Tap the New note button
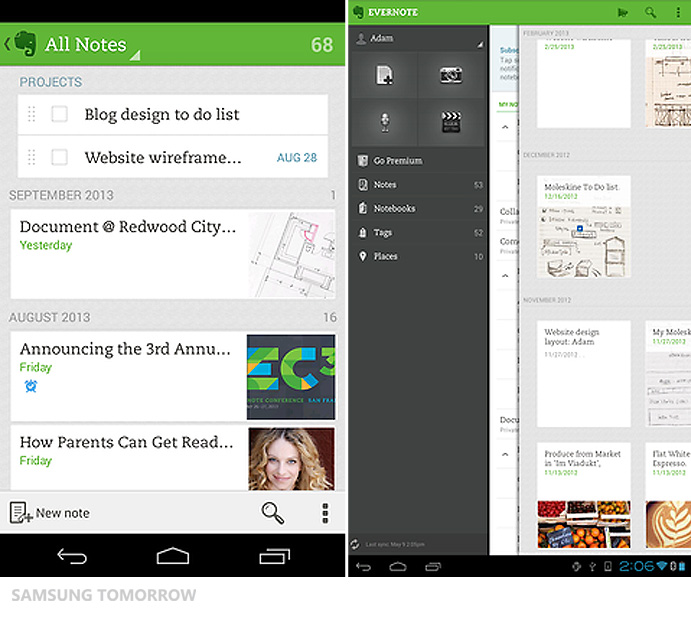Image resolution: width=691 pixels, height=618 pixels. click(50, 513)
